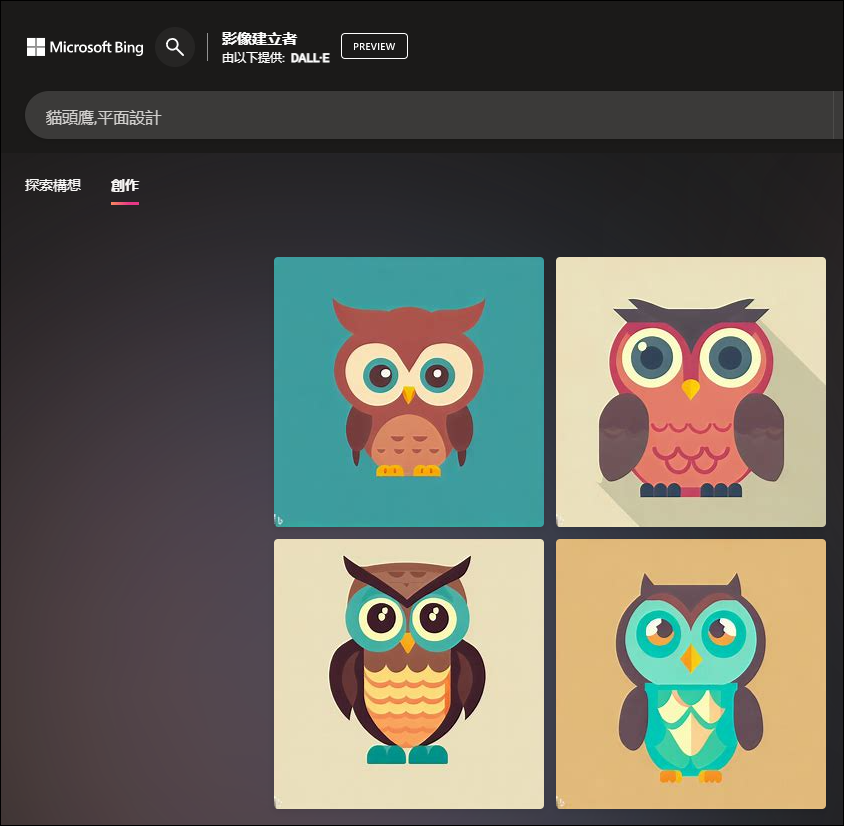Image resolution: width=844 pixels, height=826 pixels.
Task: Open the search magnifier icon
Action: tap(175, 47)
